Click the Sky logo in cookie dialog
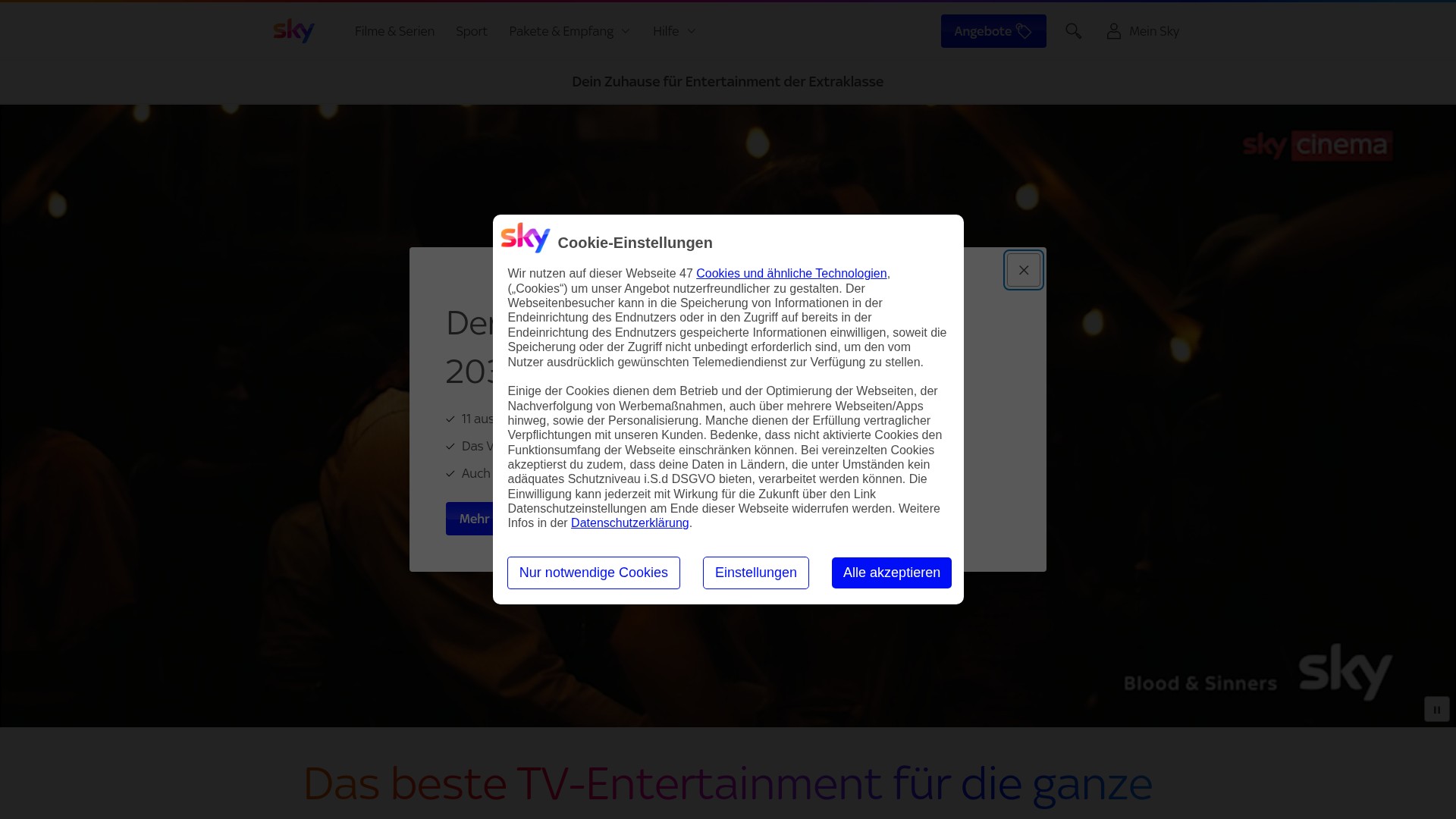 [526, 238]
